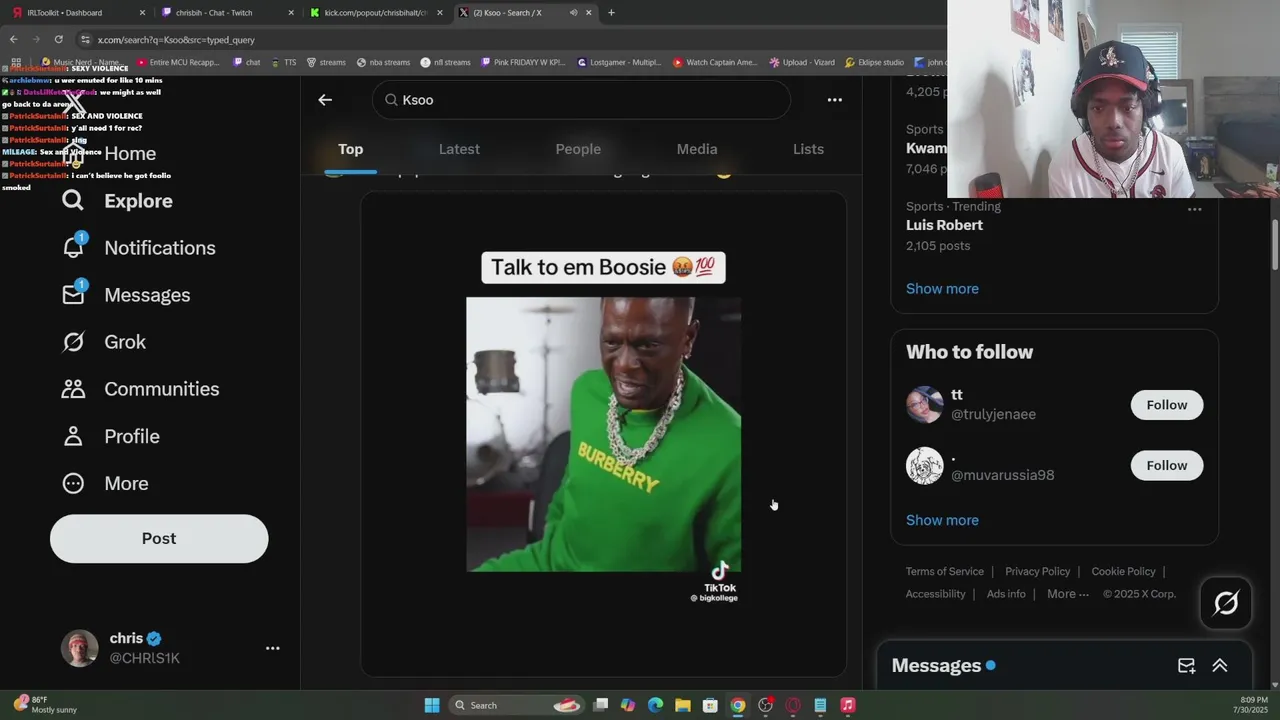Open the Profile person icon
Screen dimensions: 1280x720
click(x=73, y=436)
